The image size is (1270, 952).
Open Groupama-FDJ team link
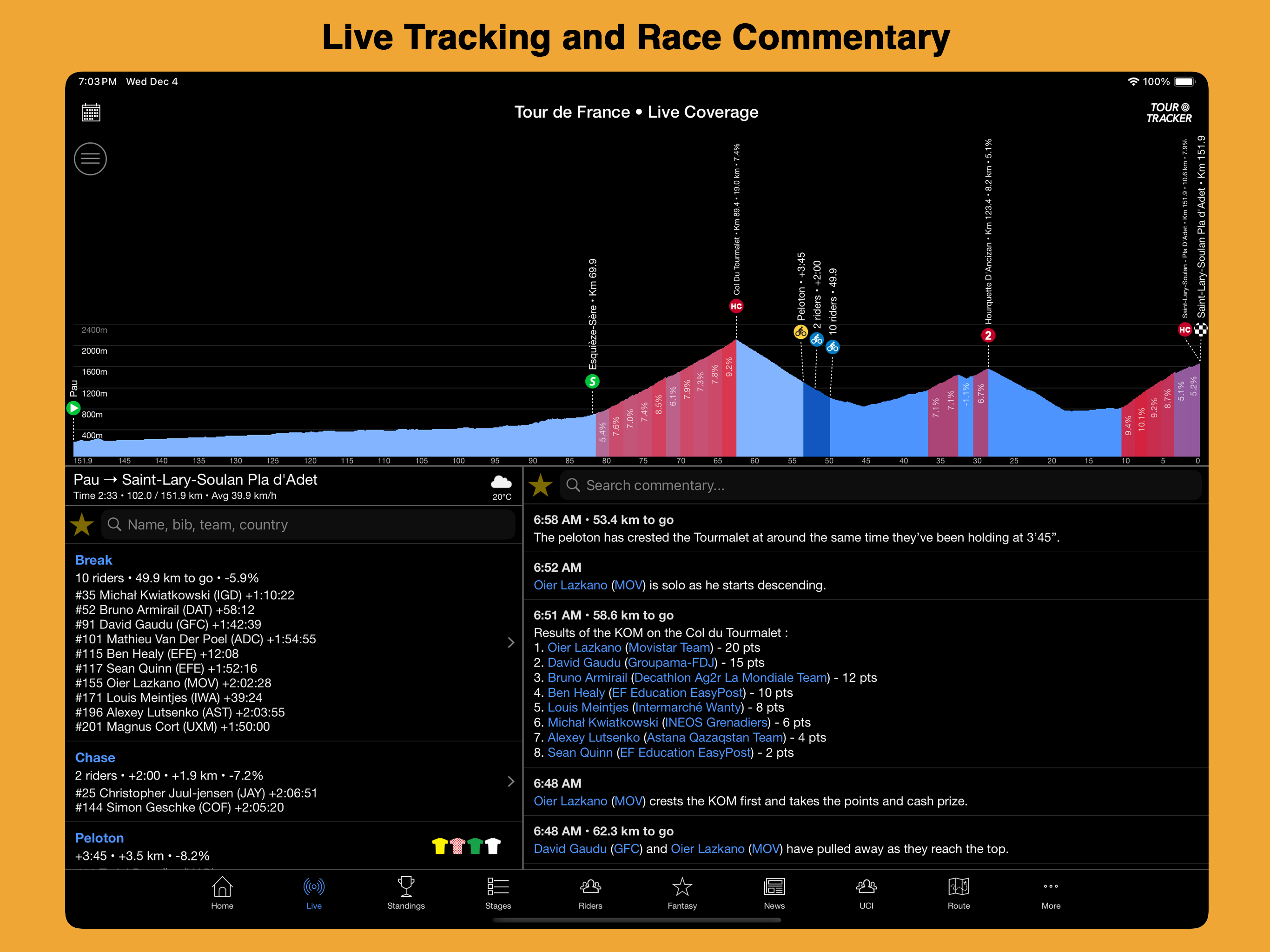point(671,662)
